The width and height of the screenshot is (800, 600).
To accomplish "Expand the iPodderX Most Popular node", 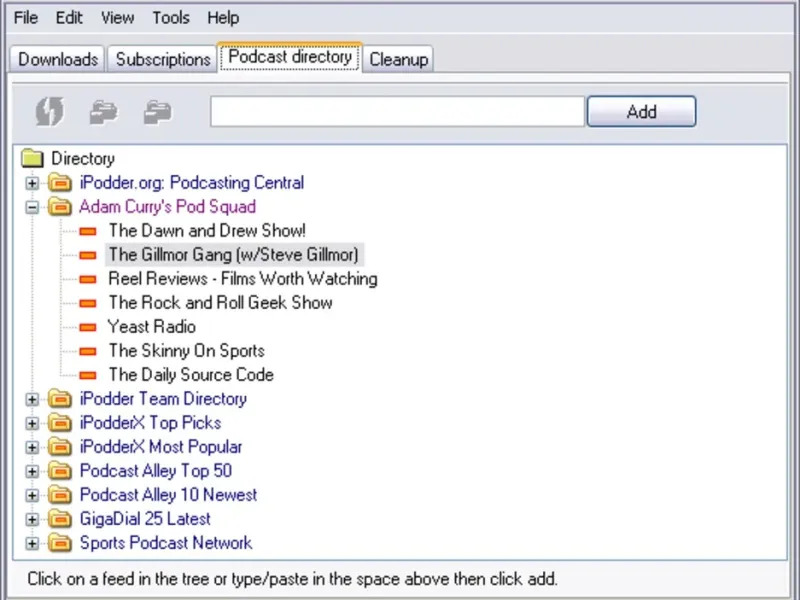I will [32, 447].
